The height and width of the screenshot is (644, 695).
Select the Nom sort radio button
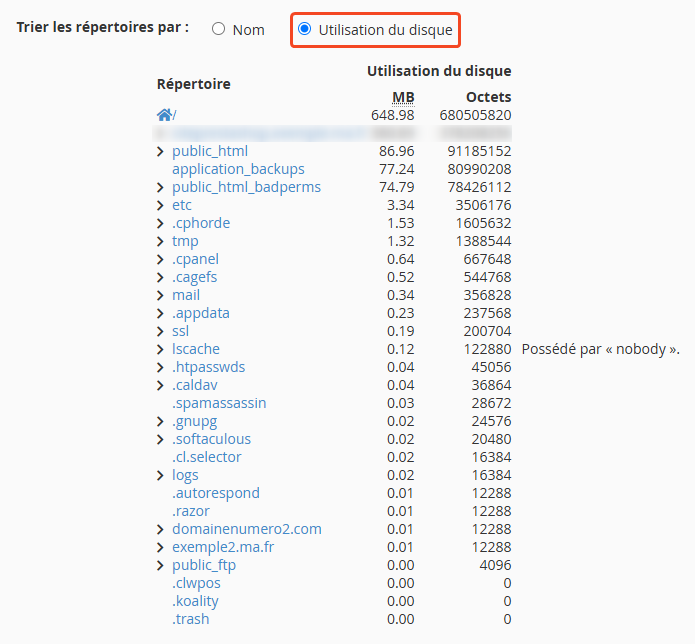pyautogui.click(x=219, y=30)
